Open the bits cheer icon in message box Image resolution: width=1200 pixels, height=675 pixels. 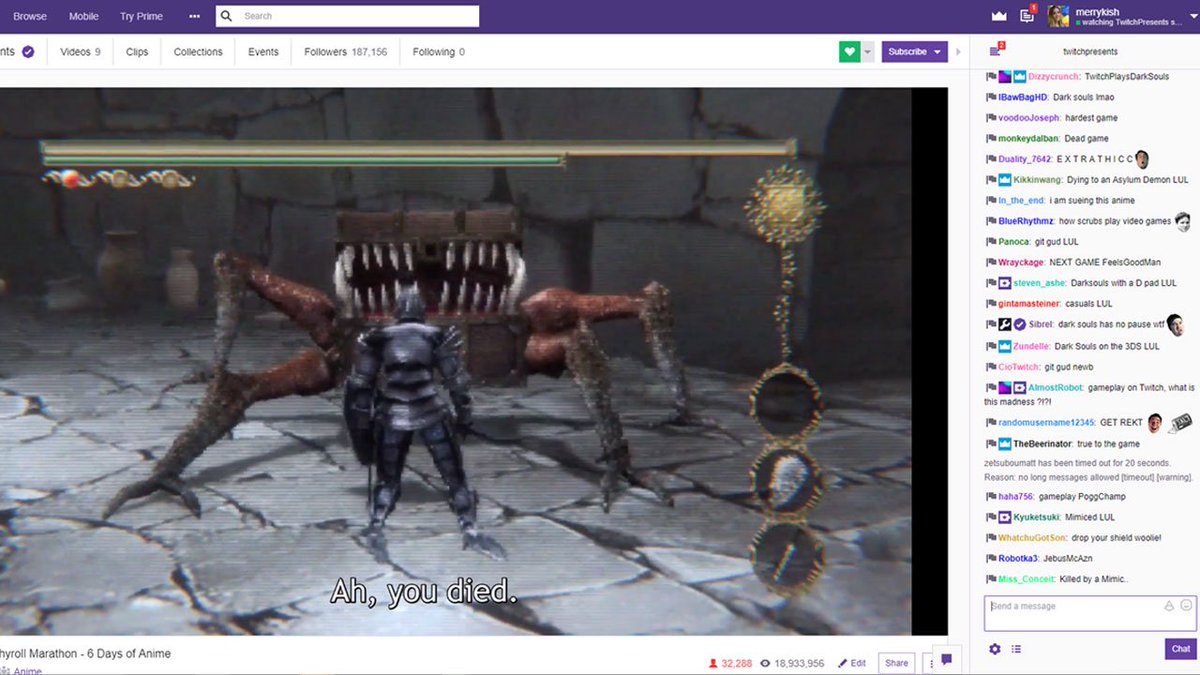pos(1169,606)
